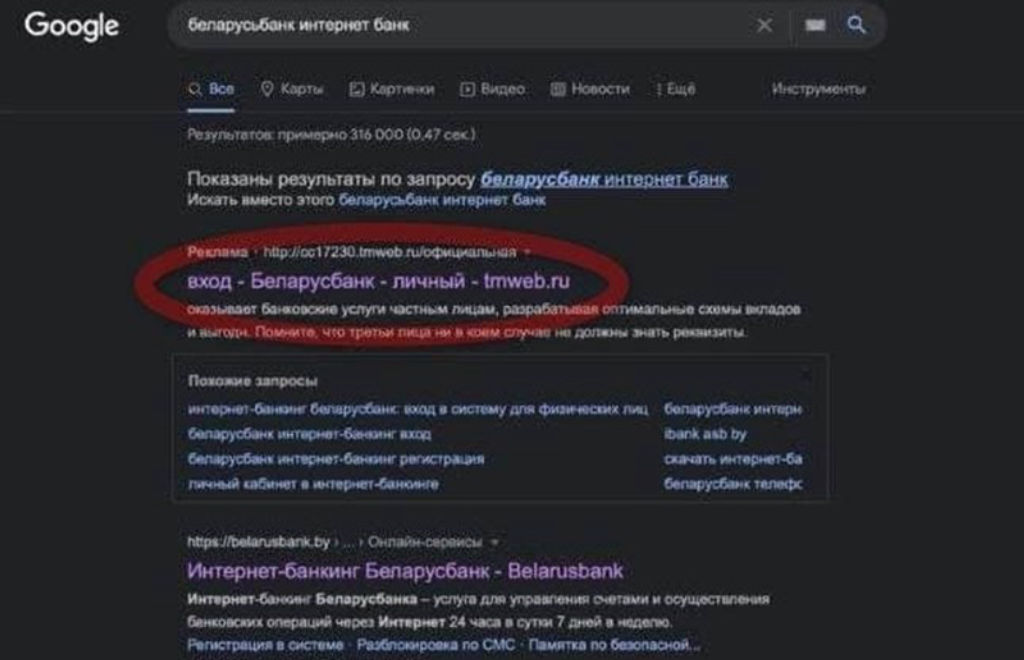Select related query 'ibank asb by'

pyautogui.click(x=705, y=434)
